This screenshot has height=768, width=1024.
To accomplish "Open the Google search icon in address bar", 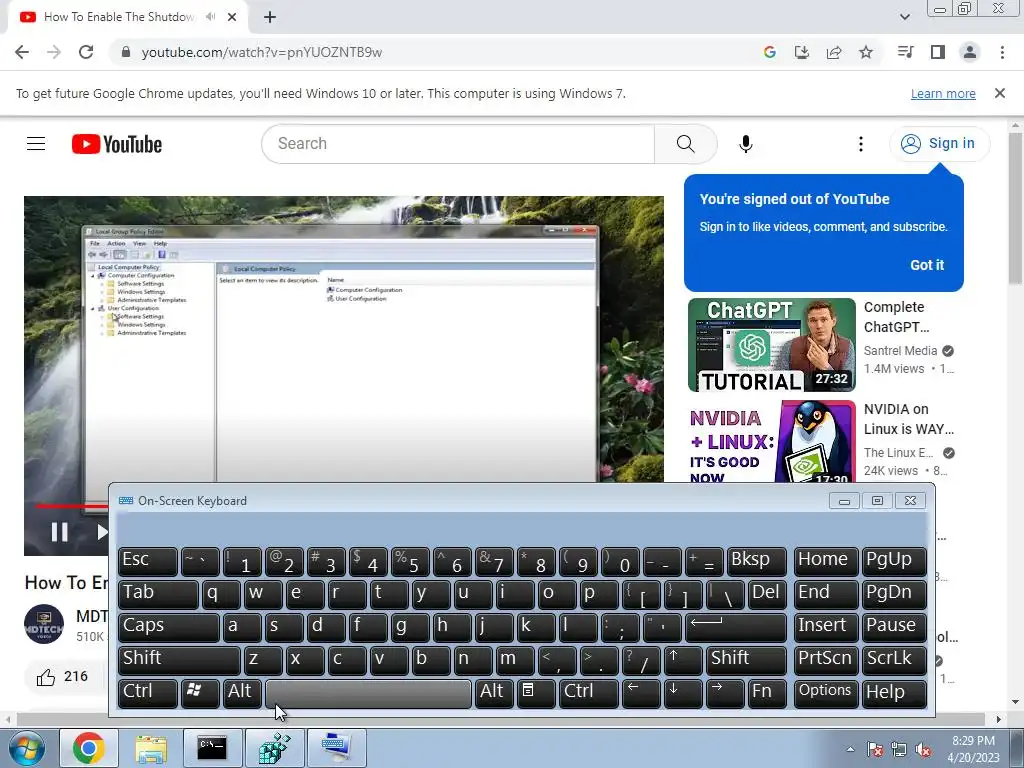I will tap(770, 52).
